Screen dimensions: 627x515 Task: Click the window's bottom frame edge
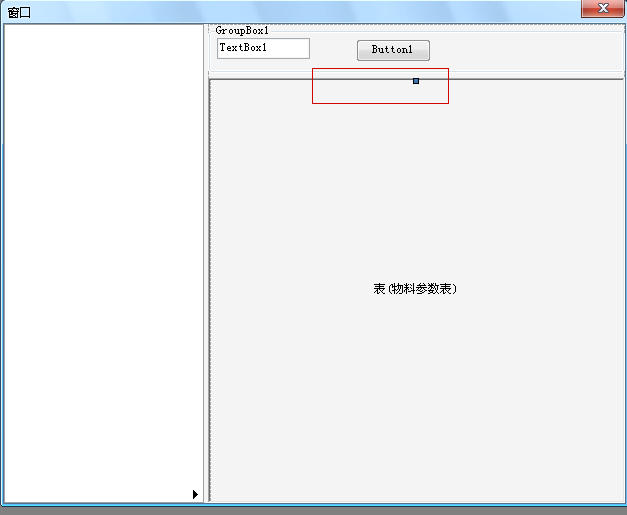(x=313, y=503)
